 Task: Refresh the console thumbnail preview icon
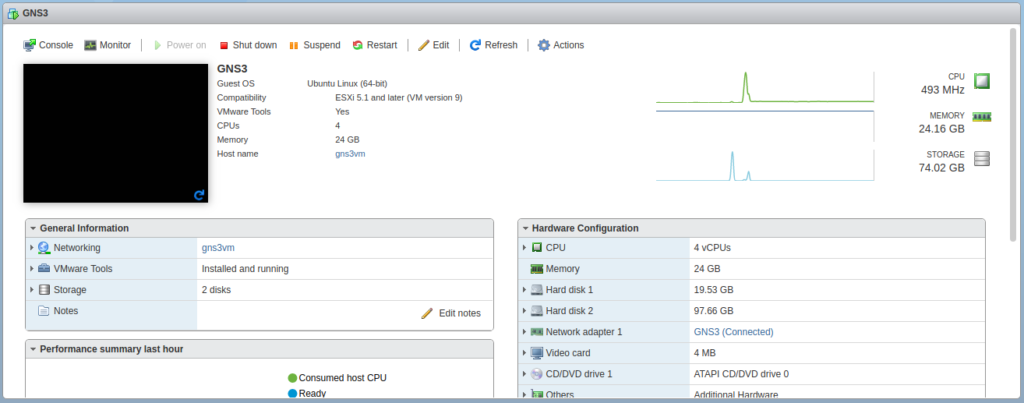pos(199,195)
